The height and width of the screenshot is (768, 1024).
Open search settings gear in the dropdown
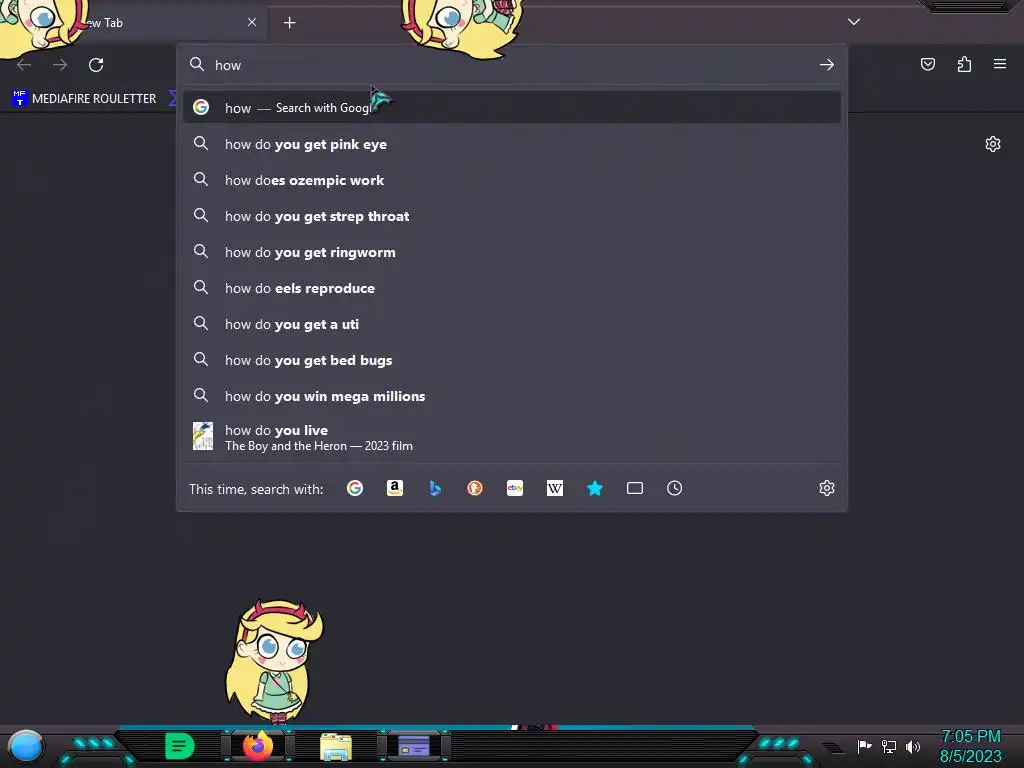(x=827, y=488)
